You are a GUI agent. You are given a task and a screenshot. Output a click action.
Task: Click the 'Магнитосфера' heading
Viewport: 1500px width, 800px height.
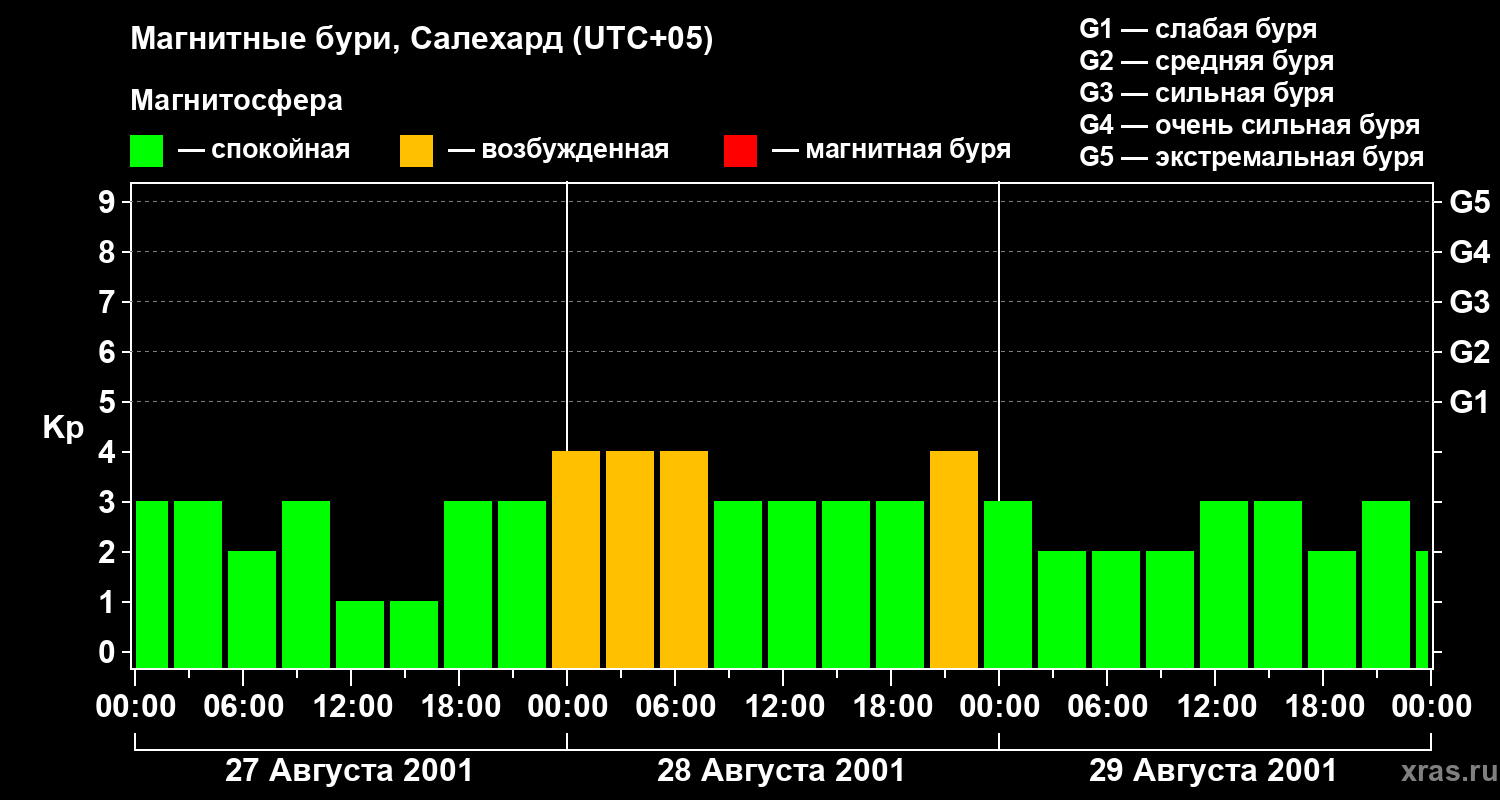click(236, 101)
